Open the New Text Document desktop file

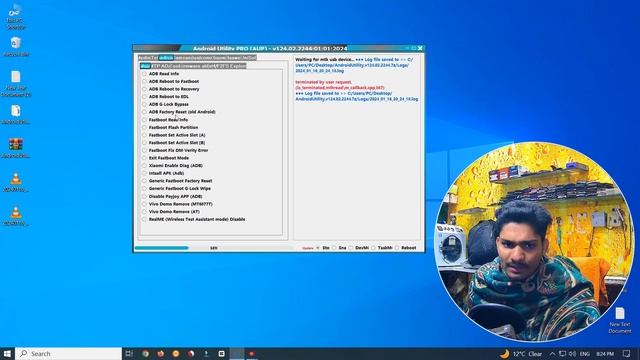(x=620, y=320)
